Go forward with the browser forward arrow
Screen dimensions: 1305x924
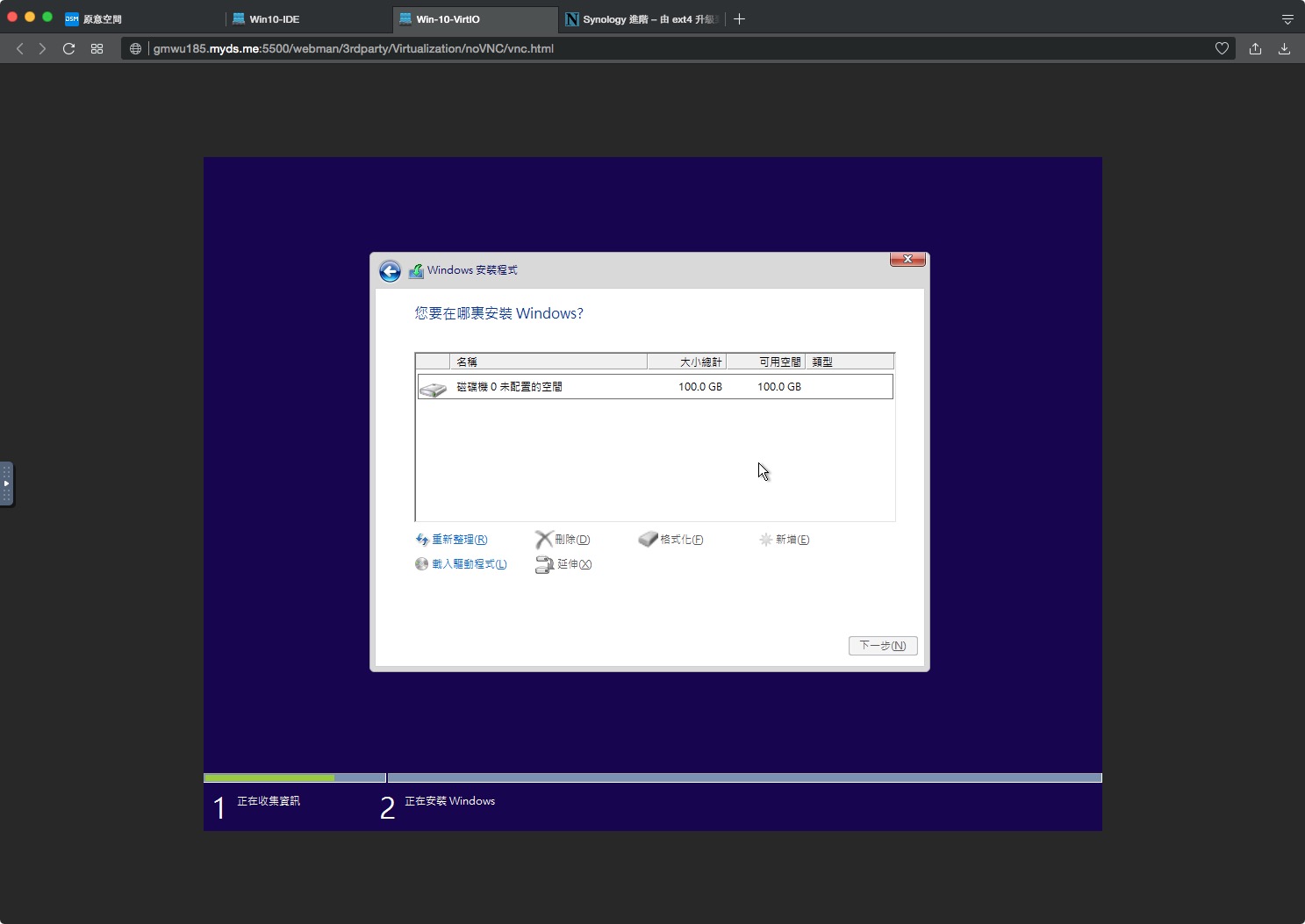(x=42, y=48)
